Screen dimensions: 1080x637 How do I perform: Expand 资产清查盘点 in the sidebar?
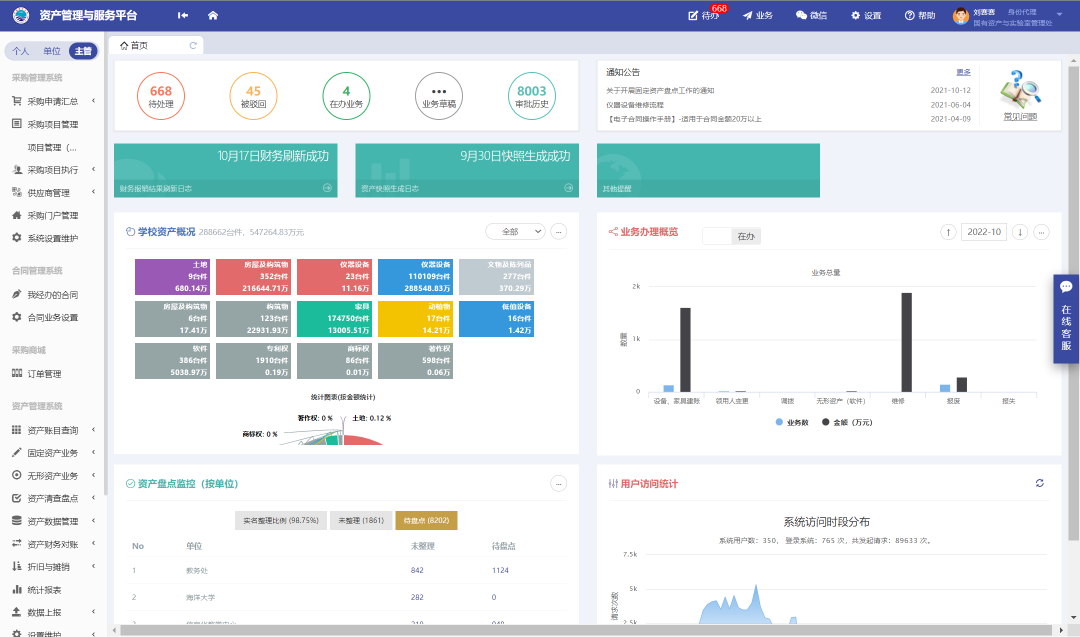(x=52, y=499)
